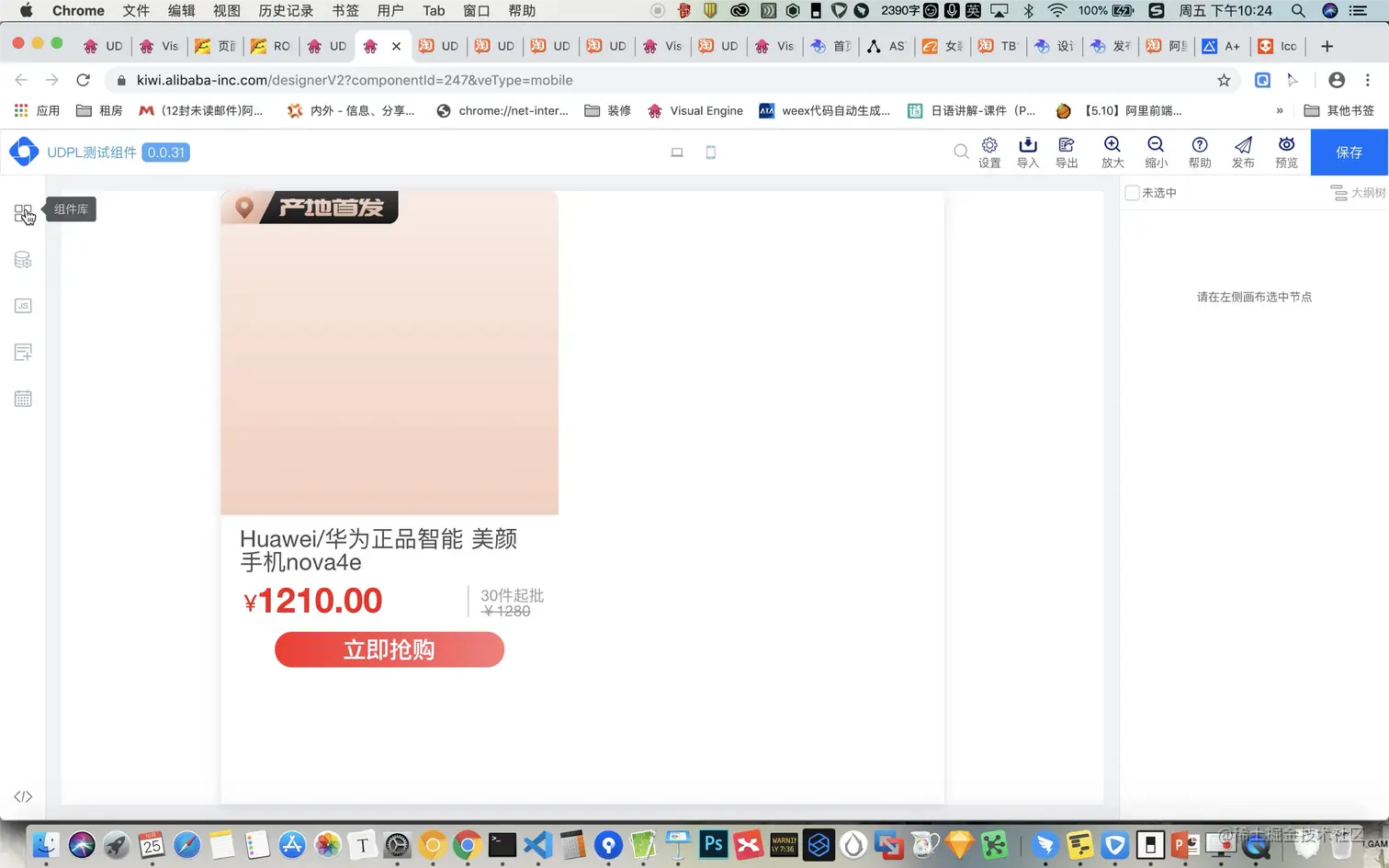Click the kiwi logo icon

[x=24, y=152]
